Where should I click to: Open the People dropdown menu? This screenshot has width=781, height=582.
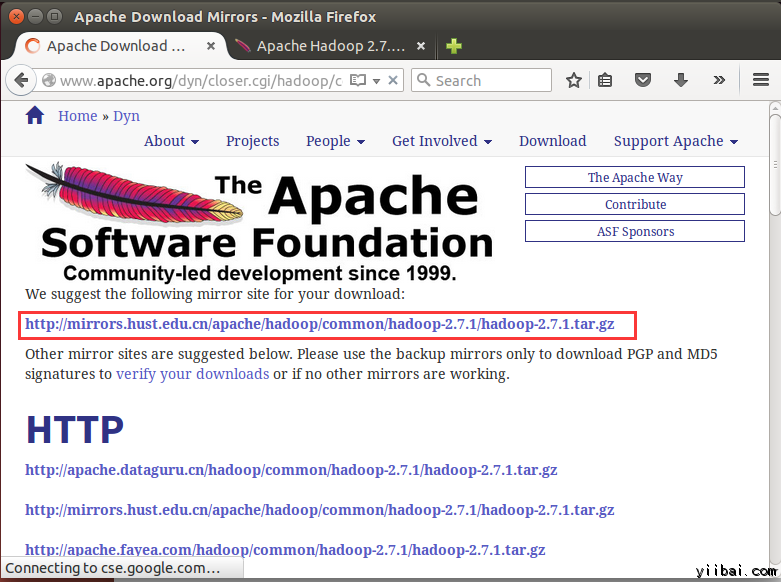point(335,141)
